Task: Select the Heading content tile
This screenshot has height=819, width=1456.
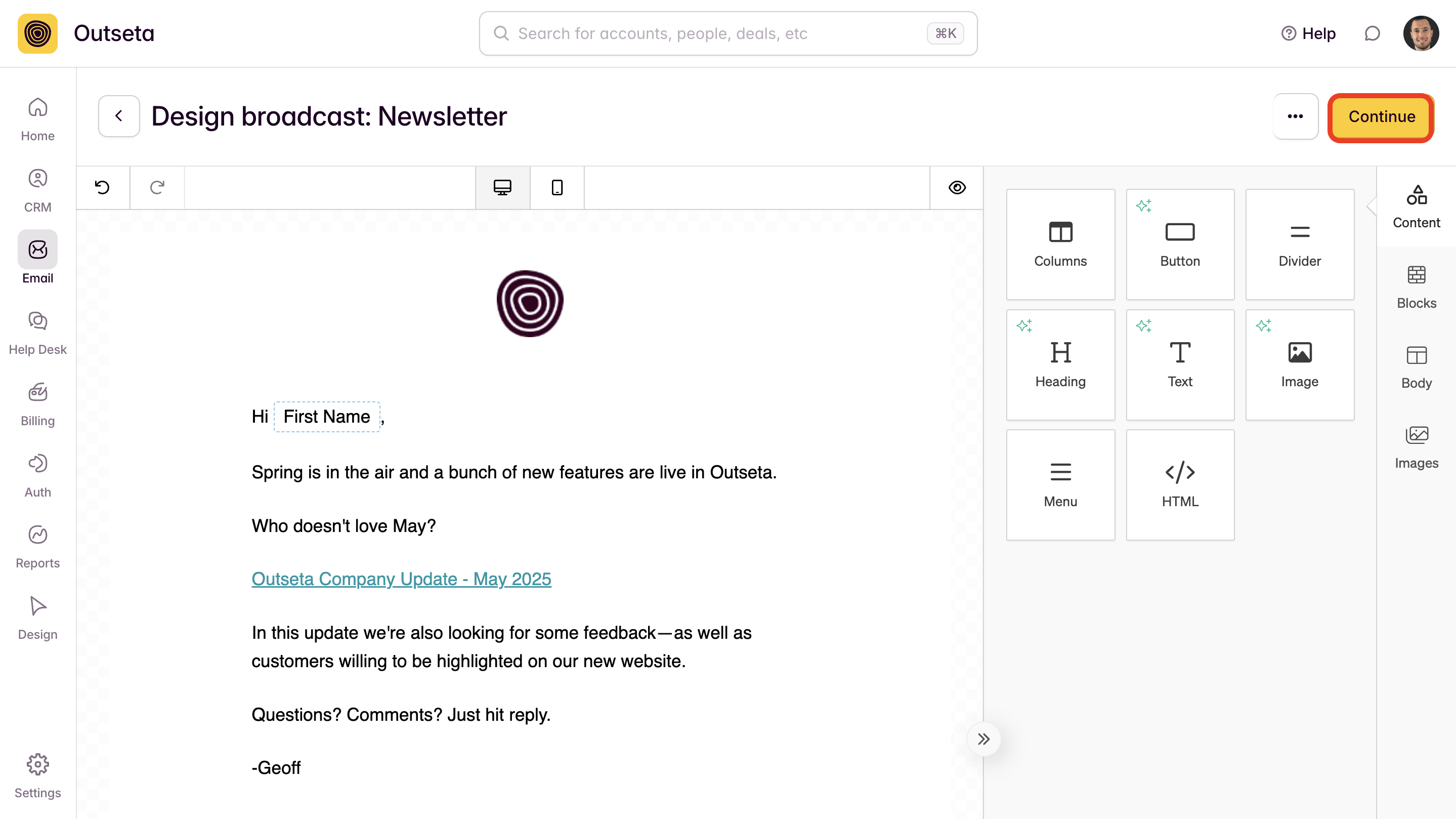Action: tap(1060, 364)
